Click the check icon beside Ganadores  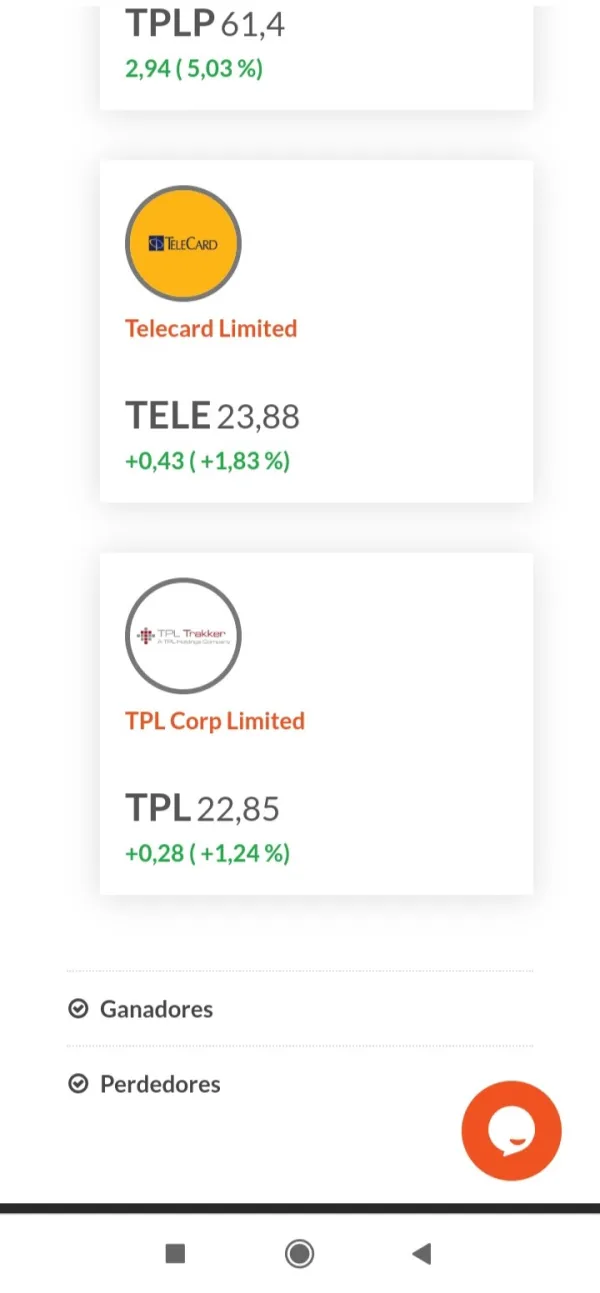78,1009
